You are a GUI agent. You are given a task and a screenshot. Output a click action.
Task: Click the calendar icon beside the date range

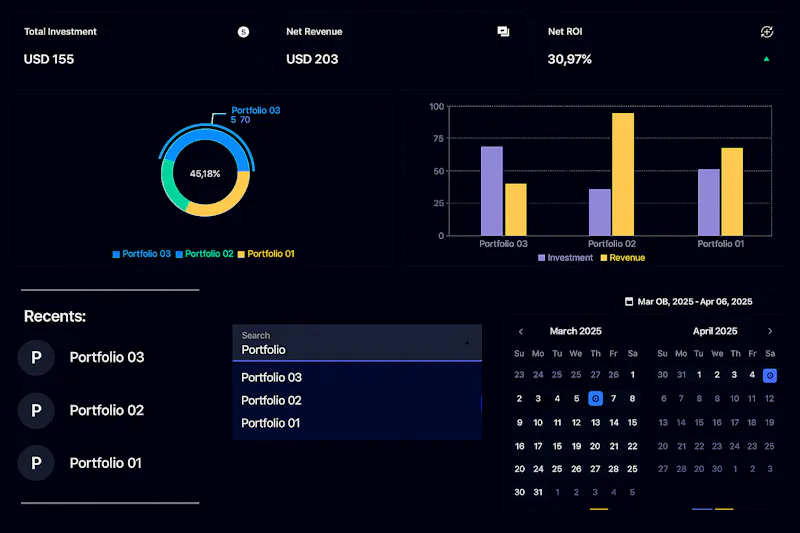(629, 301)
